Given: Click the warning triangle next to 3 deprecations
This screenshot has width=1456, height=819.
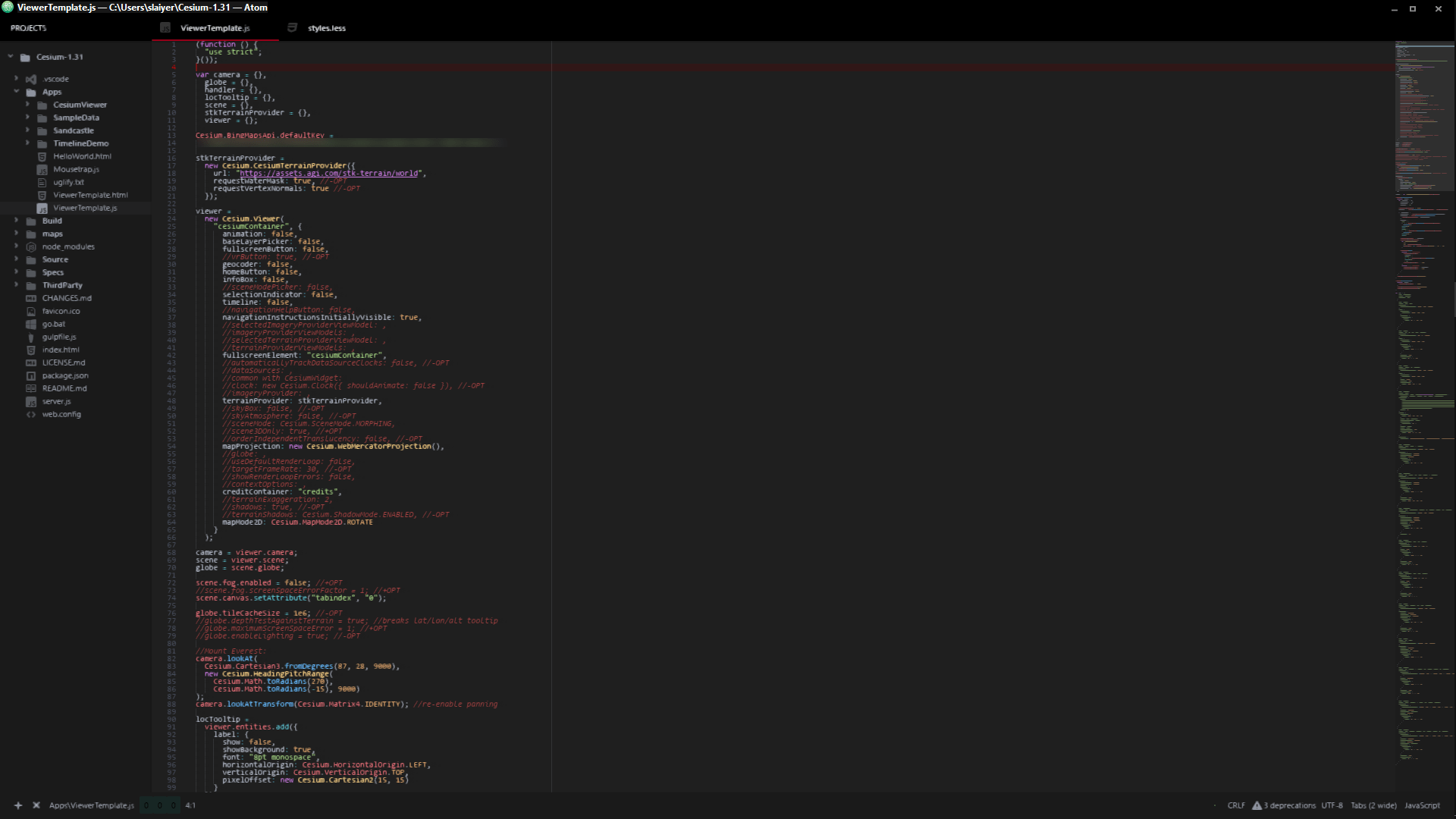Looking at the screenshot, I should (1257, 805).
